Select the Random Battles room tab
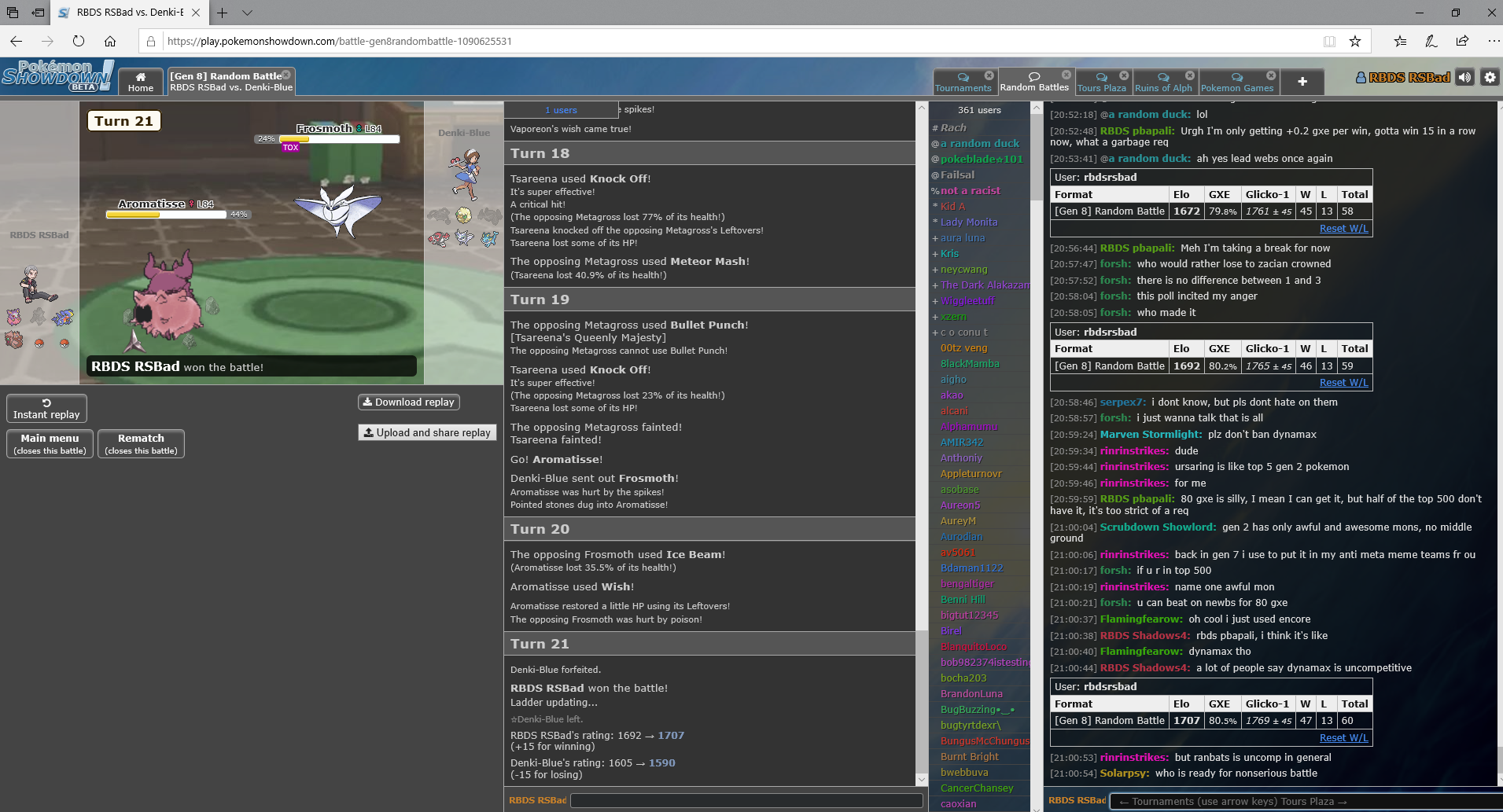 [x=1035, y=82]
